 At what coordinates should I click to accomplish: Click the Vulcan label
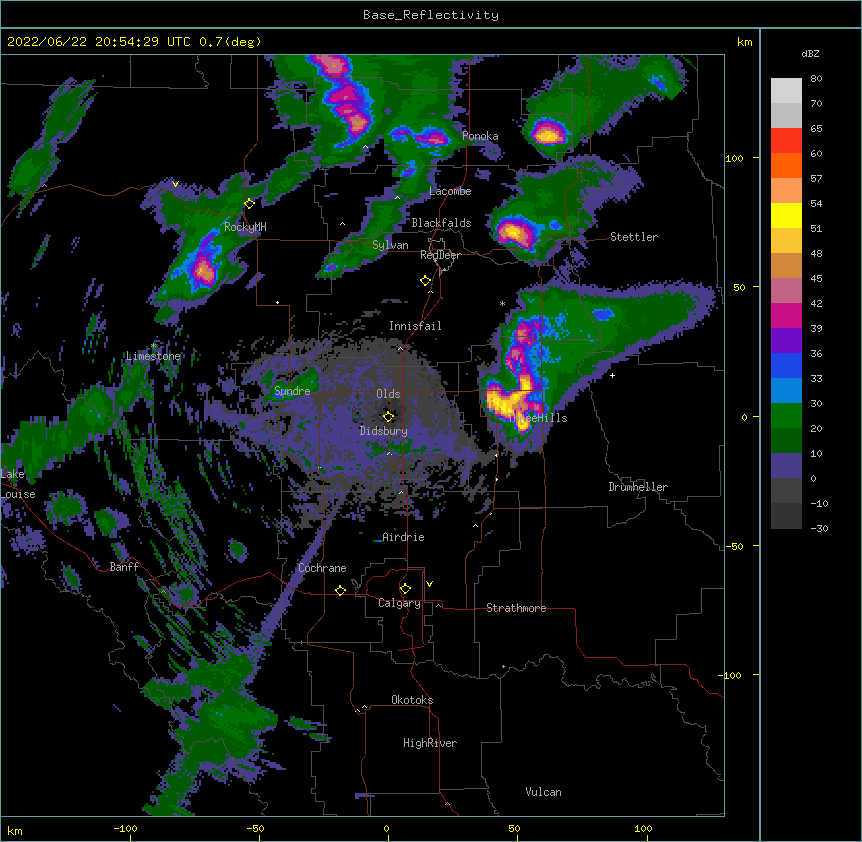(x=543, y=792)
